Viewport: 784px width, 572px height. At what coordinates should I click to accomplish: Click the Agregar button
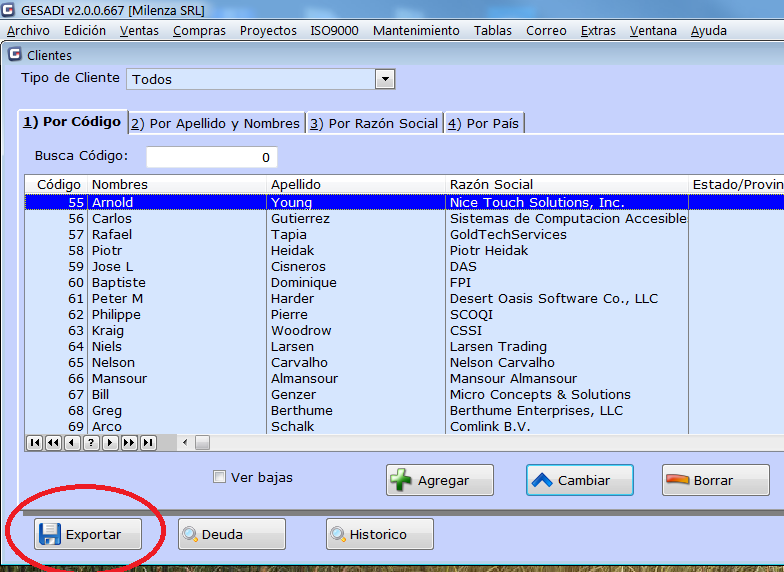point(440,480)
